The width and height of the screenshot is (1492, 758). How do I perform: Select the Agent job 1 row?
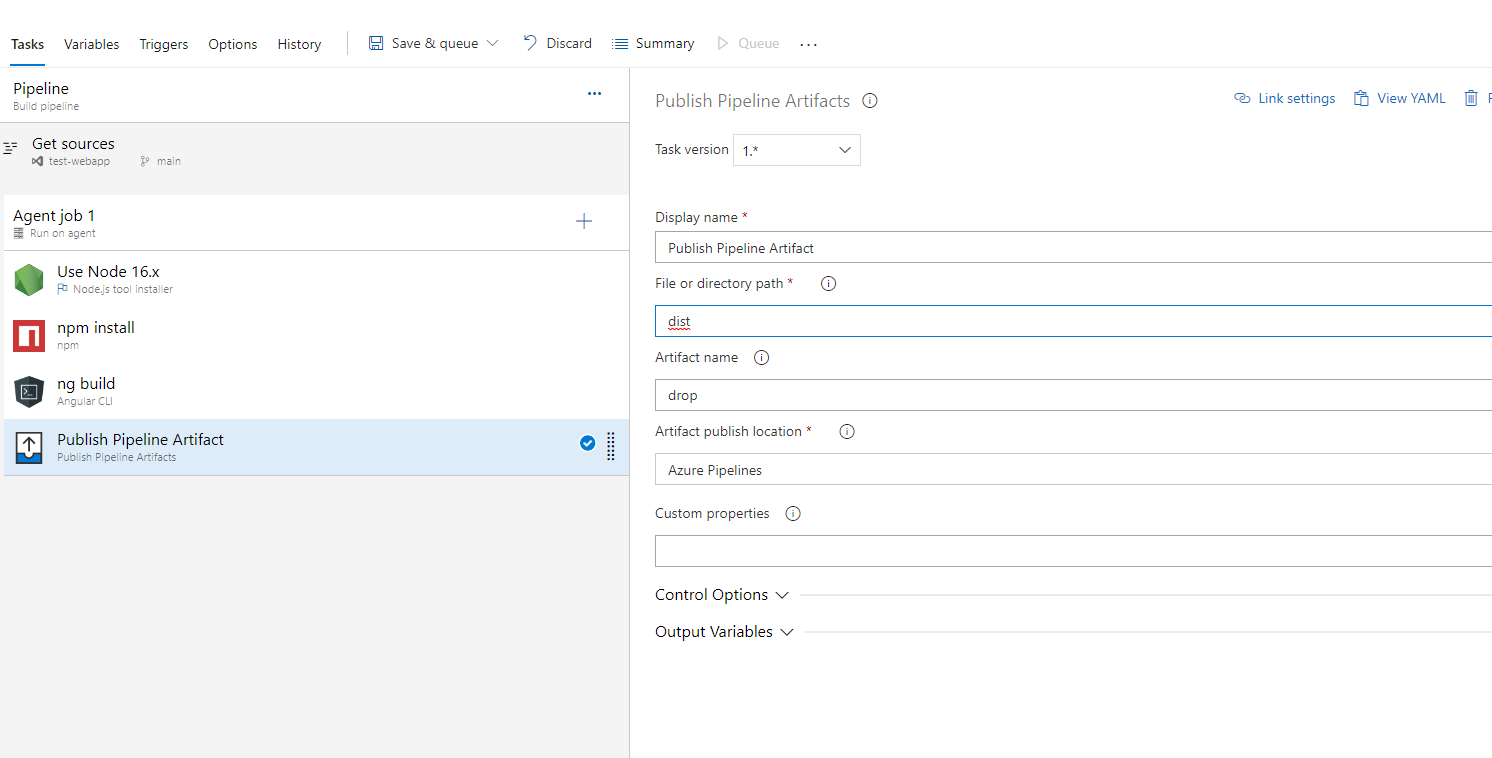point(317,223)
